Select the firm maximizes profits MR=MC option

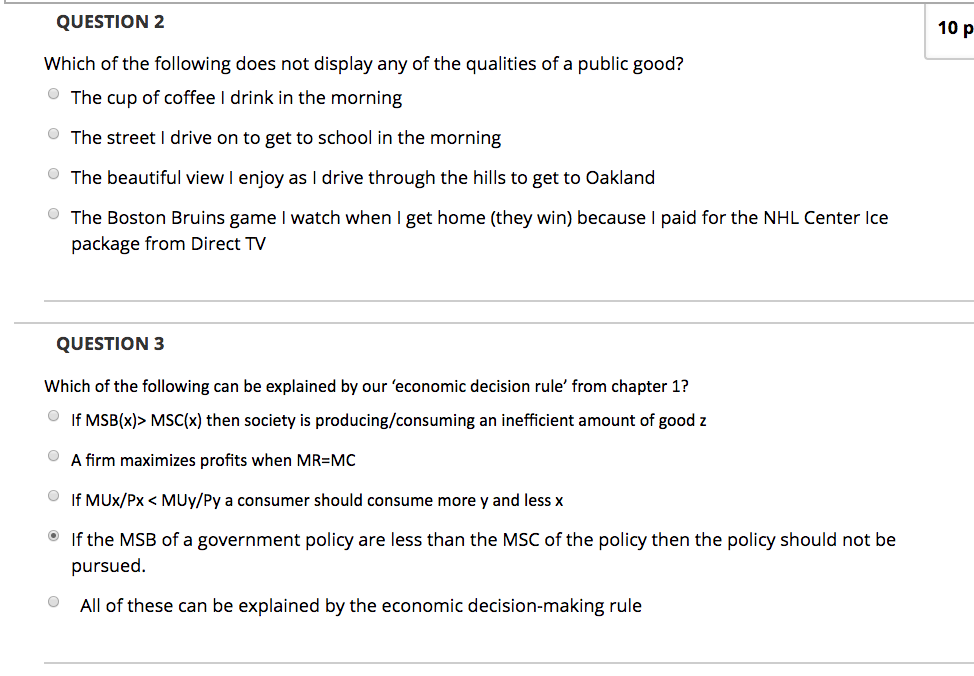pyautogui.click(x=53, y=453)
